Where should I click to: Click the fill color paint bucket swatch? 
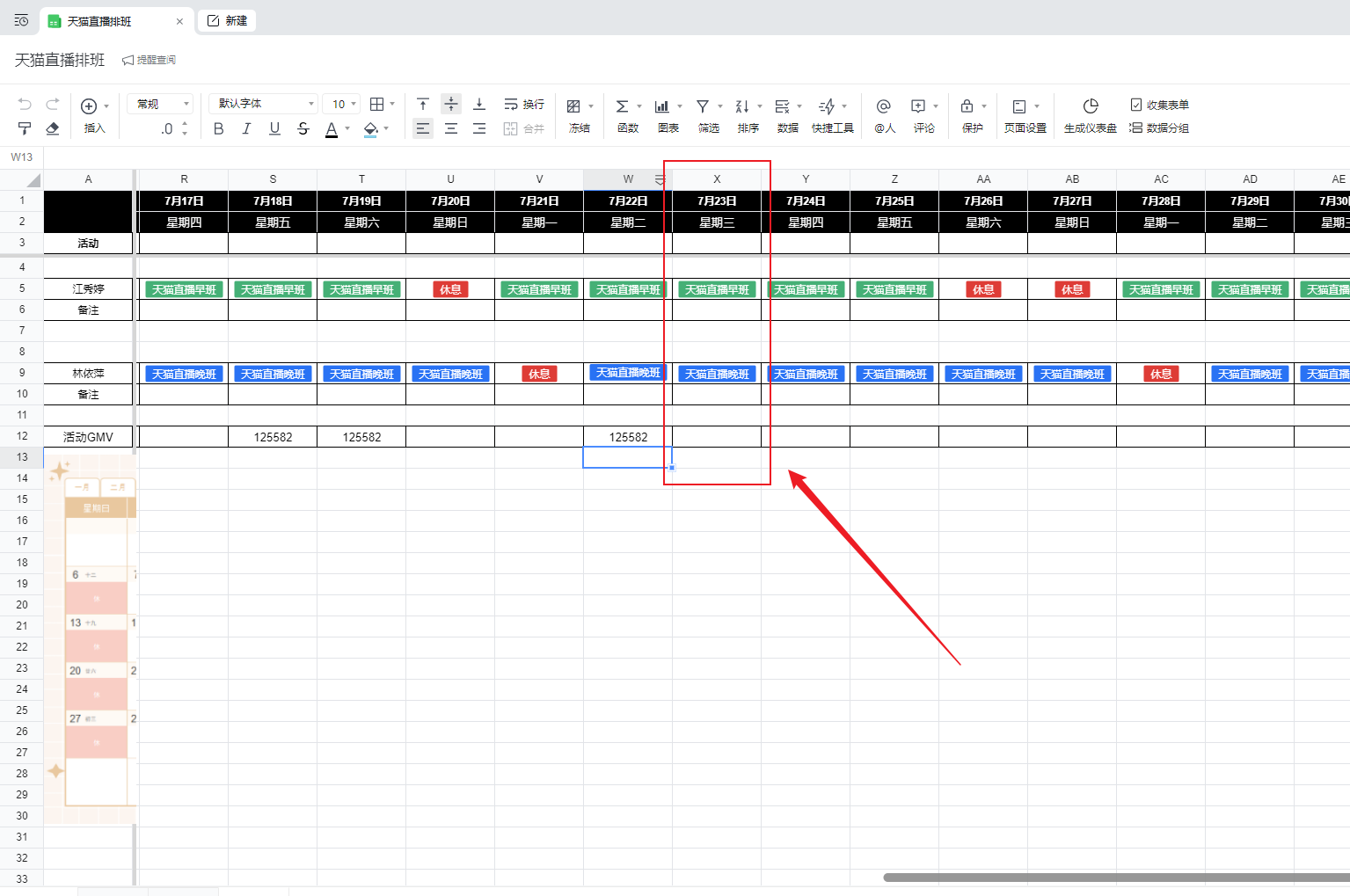point(370,128)
